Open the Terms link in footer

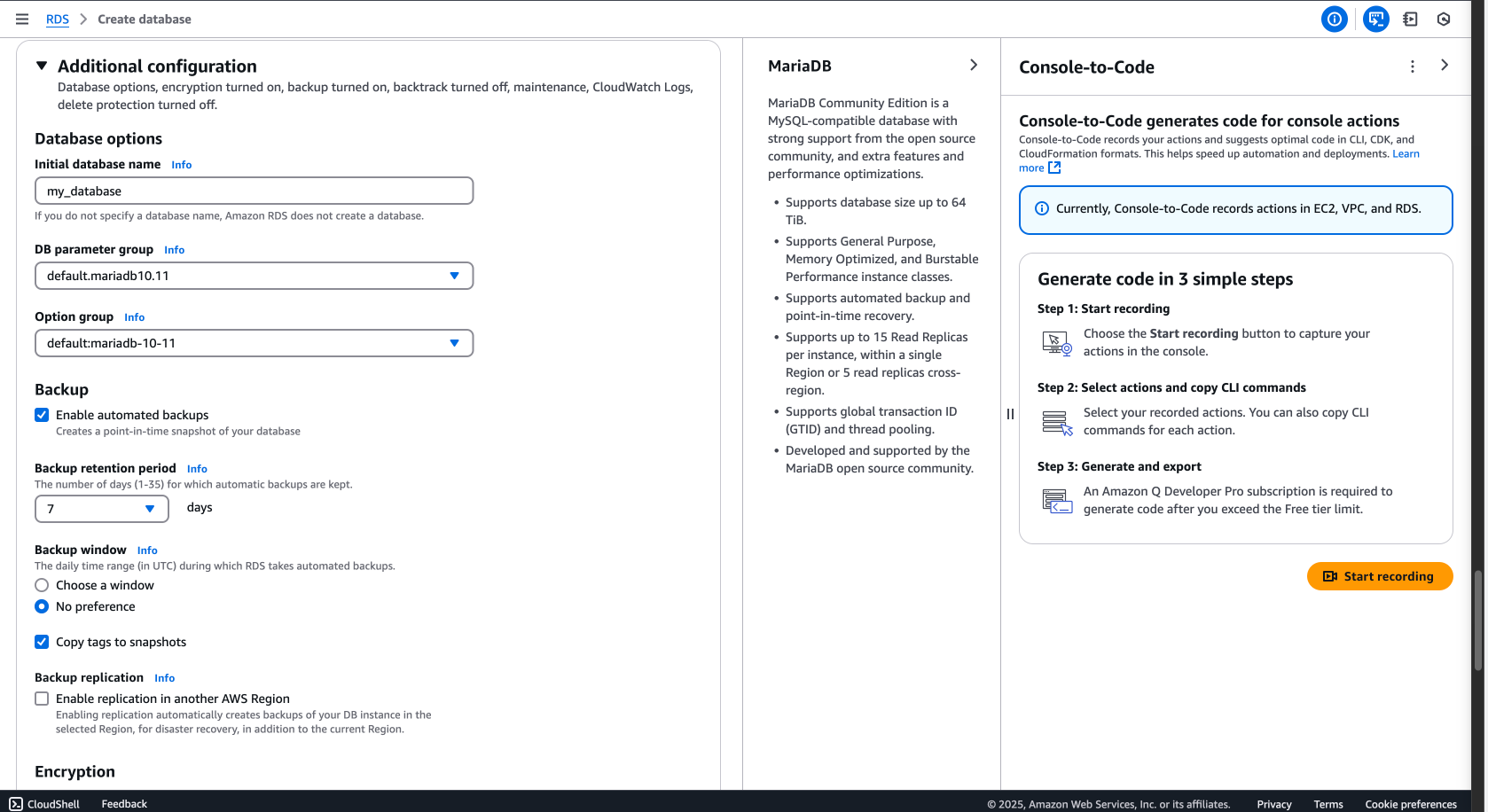point(1328,804)
